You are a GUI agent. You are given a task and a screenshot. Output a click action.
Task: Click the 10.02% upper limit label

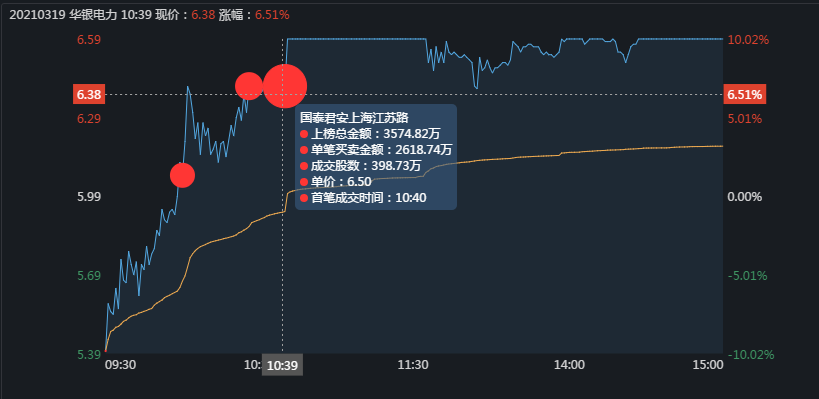tap(747, 40)
